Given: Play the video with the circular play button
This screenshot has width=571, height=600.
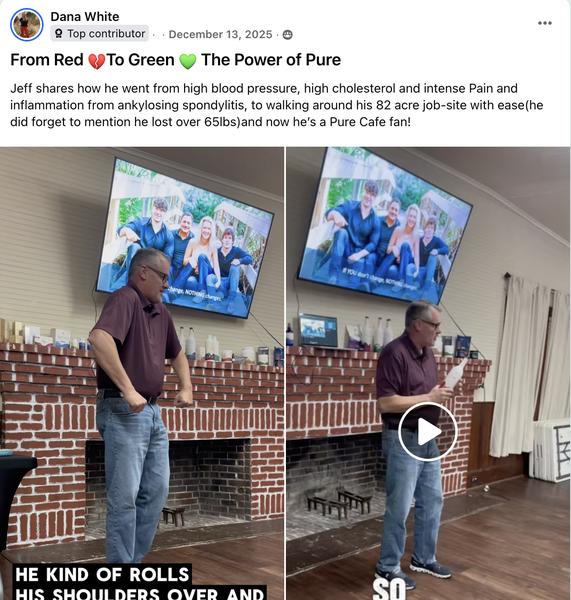Looking at the screenshot, I should tap(427, 431).
